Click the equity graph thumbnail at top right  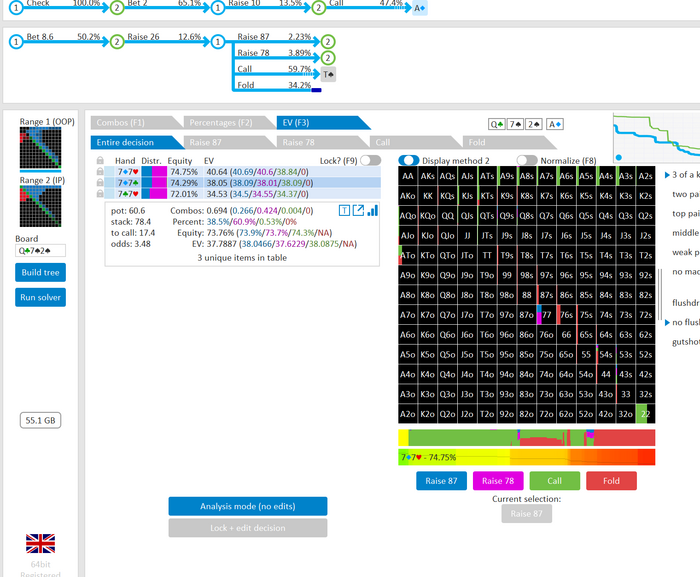pos(657,138)
